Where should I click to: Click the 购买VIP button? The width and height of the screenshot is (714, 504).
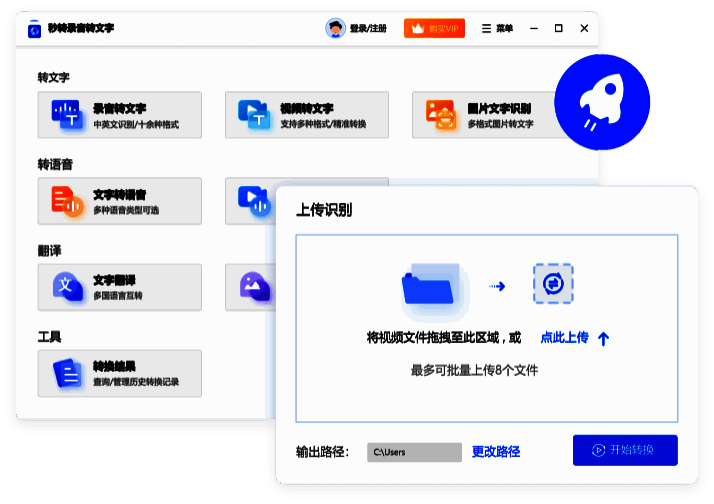434,28
